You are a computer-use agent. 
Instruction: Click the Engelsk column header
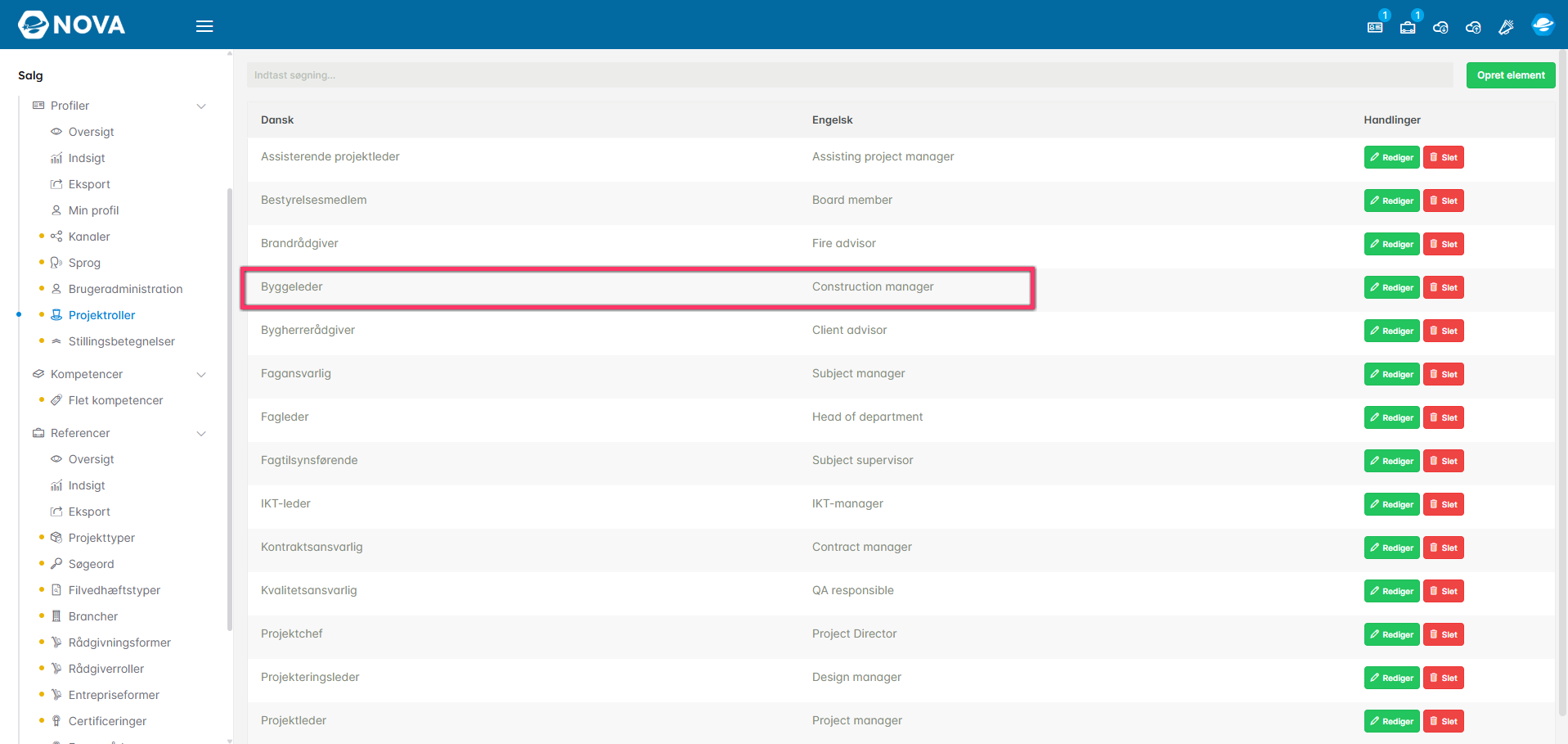tap(832, 119)
